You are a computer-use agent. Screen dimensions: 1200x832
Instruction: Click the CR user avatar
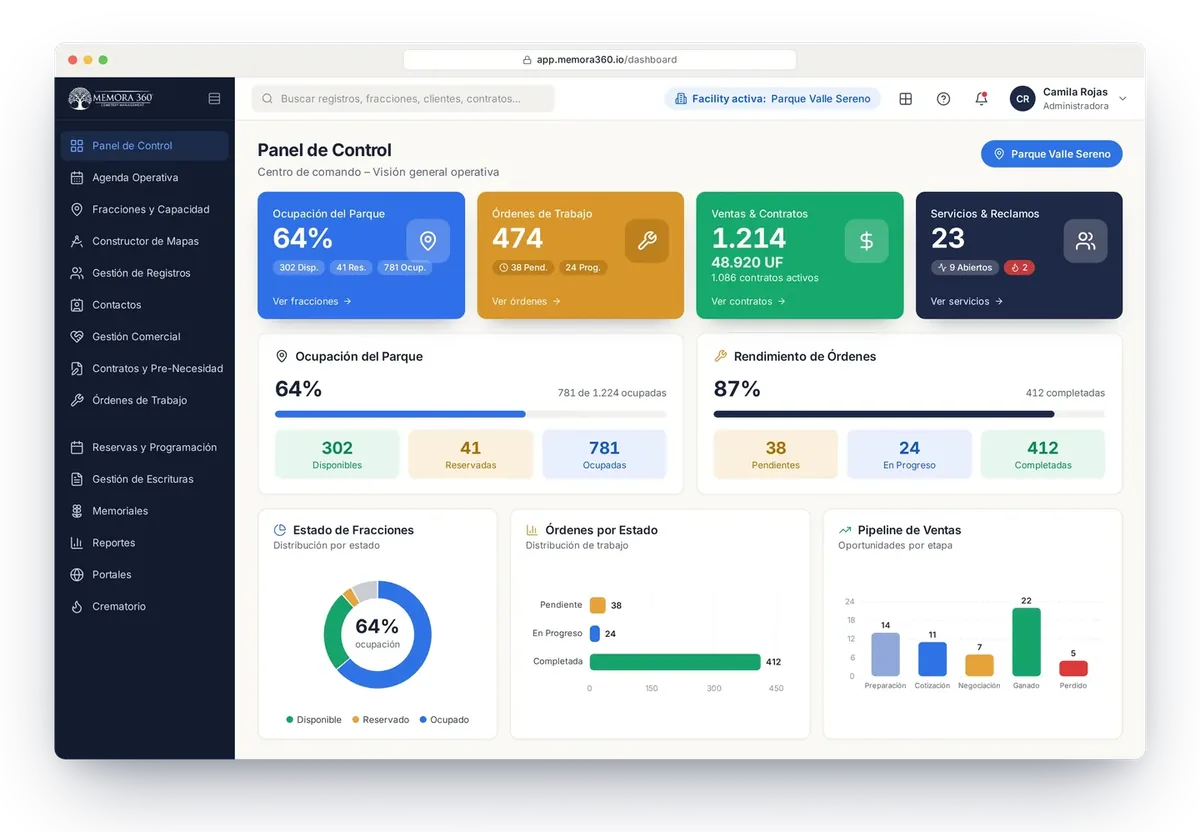(x=1022, y=99)
